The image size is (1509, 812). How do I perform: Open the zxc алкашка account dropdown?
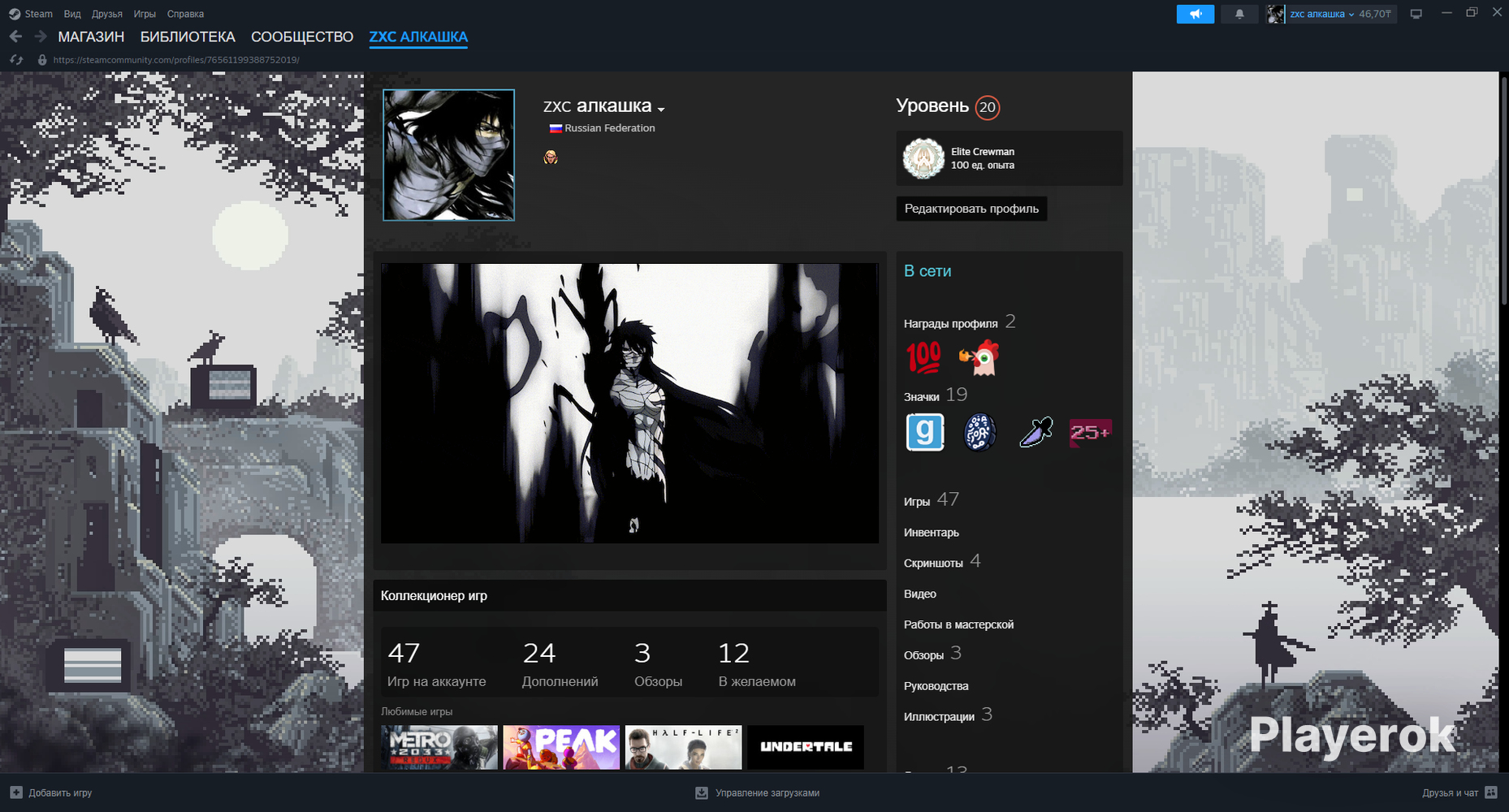coord(1321,14)
